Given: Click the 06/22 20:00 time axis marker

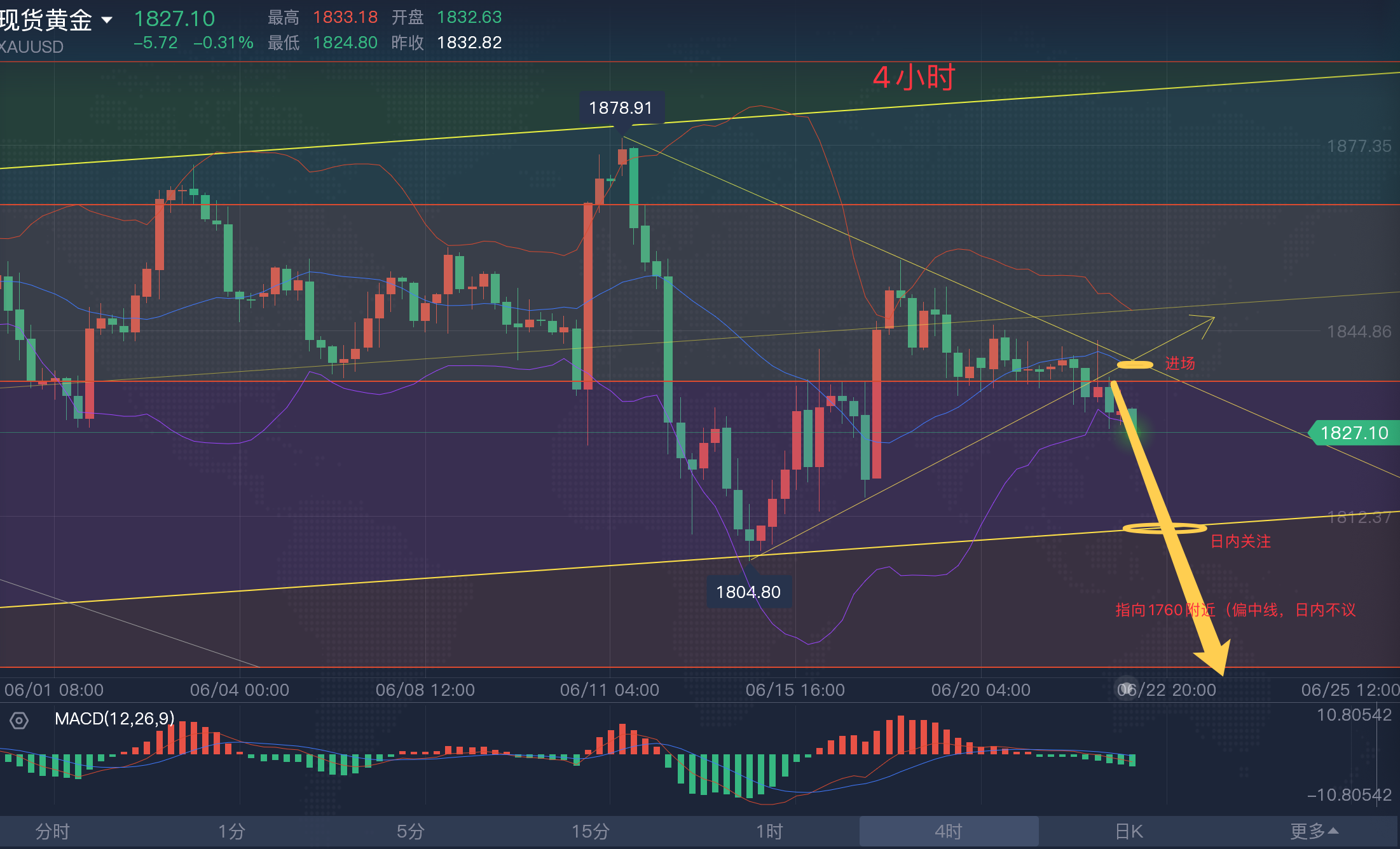Looking at the screenshot, I should coord(1167,689).
